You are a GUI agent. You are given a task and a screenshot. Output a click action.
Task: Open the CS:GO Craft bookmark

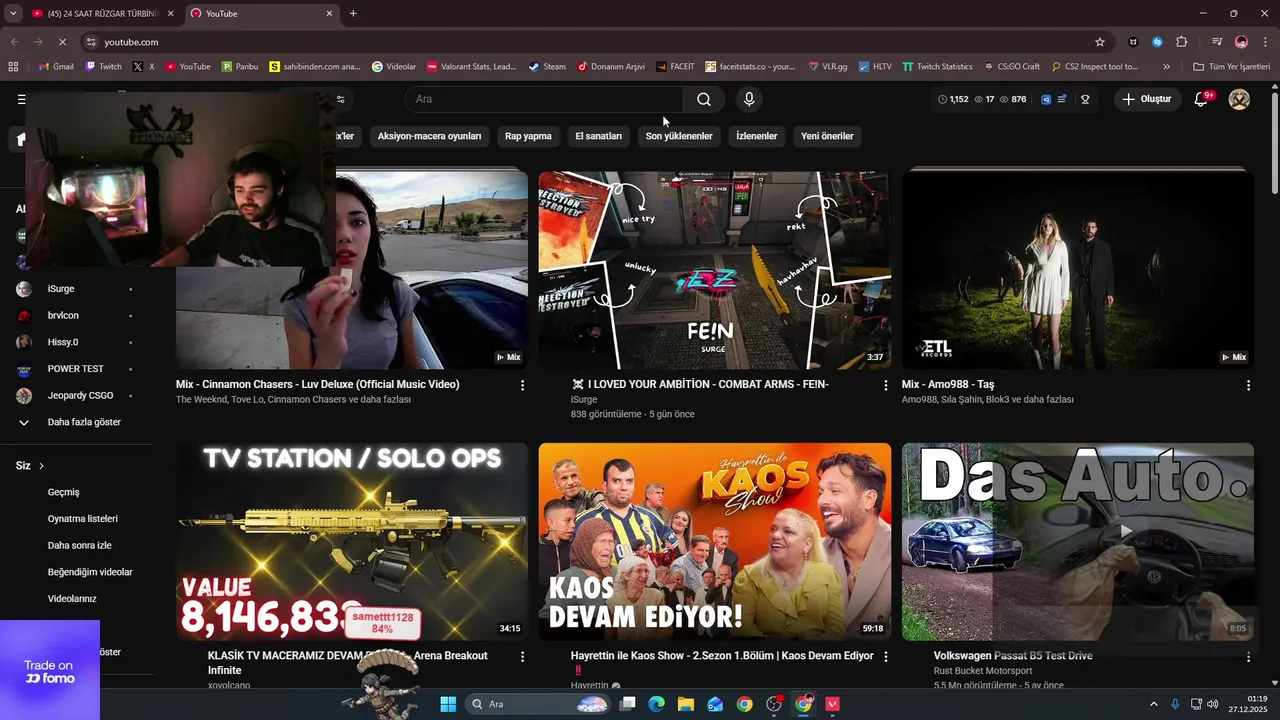[x=1012, y=67]
